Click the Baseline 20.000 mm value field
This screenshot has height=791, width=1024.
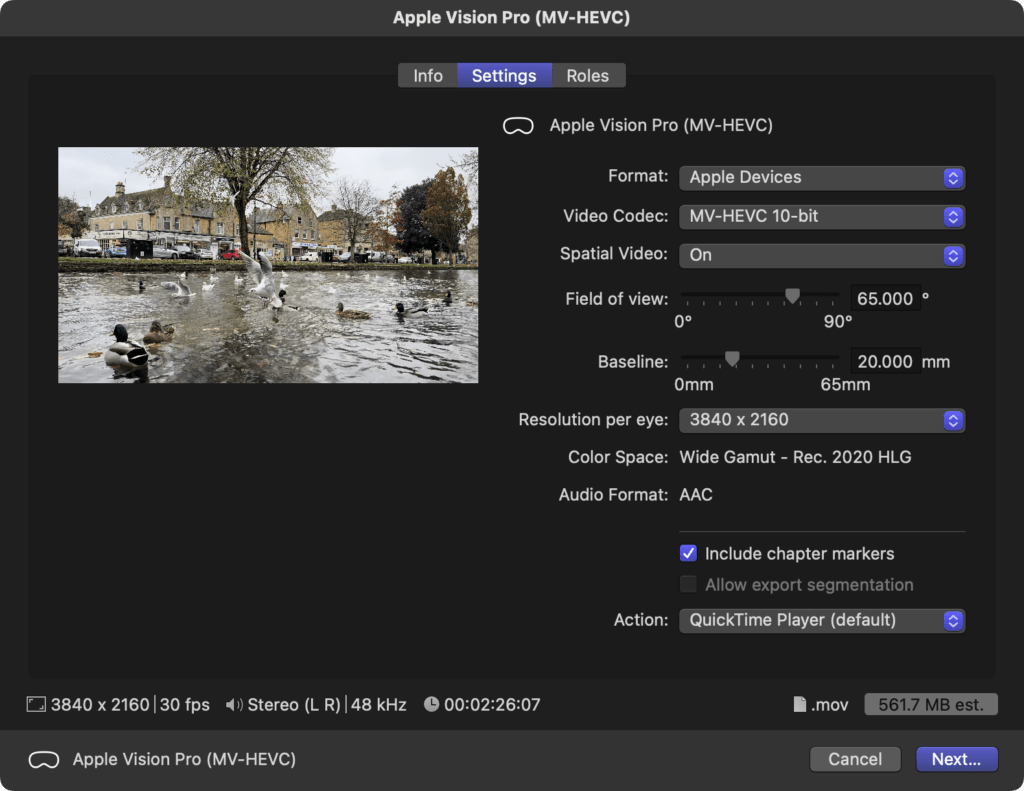pos(885,361)
